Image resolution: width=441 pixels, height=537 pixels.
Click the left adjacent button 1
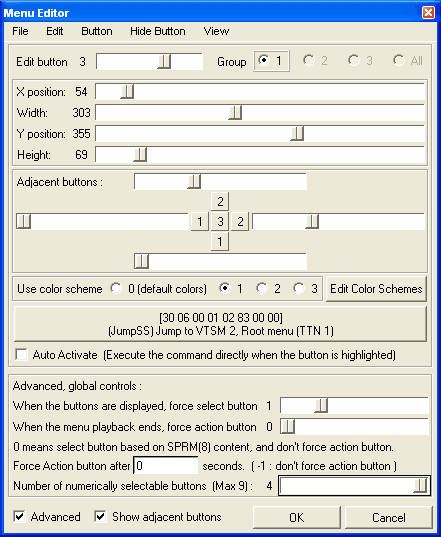pos(200,221)
